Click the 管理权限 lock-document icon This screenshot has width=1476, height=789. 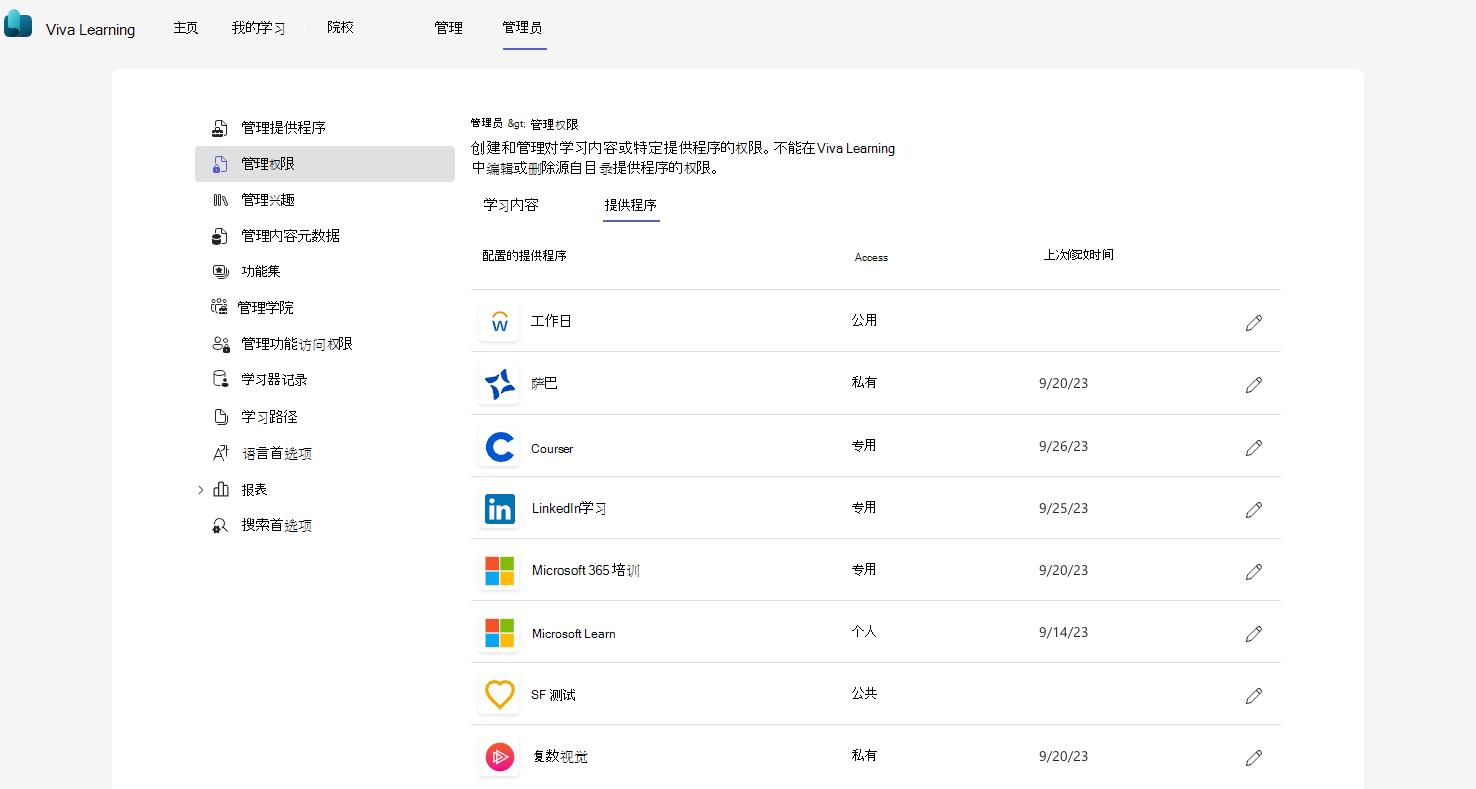click(220, 164)
